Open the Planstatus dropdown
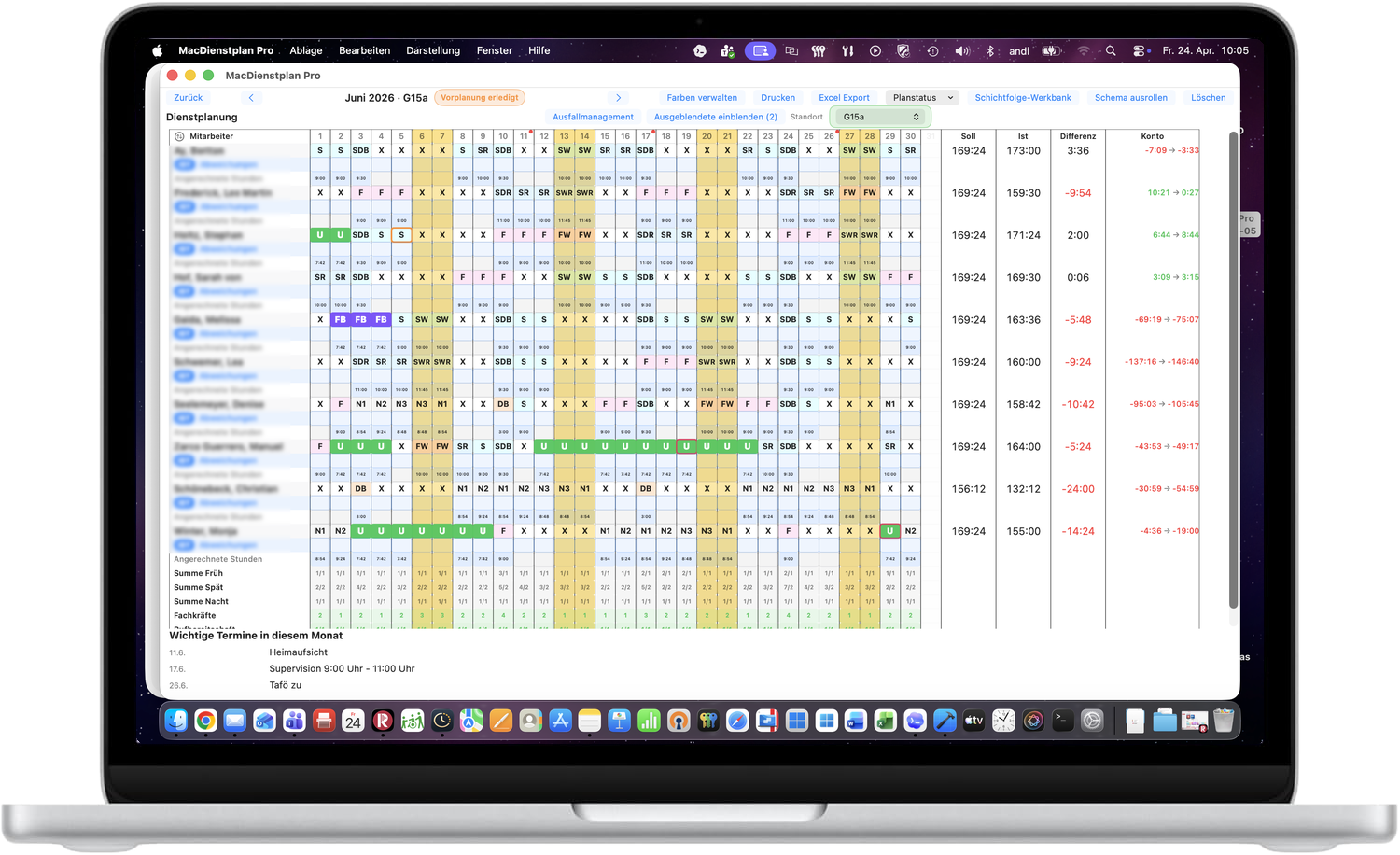Screen dimensions: 1400x855 click(921, 97)
